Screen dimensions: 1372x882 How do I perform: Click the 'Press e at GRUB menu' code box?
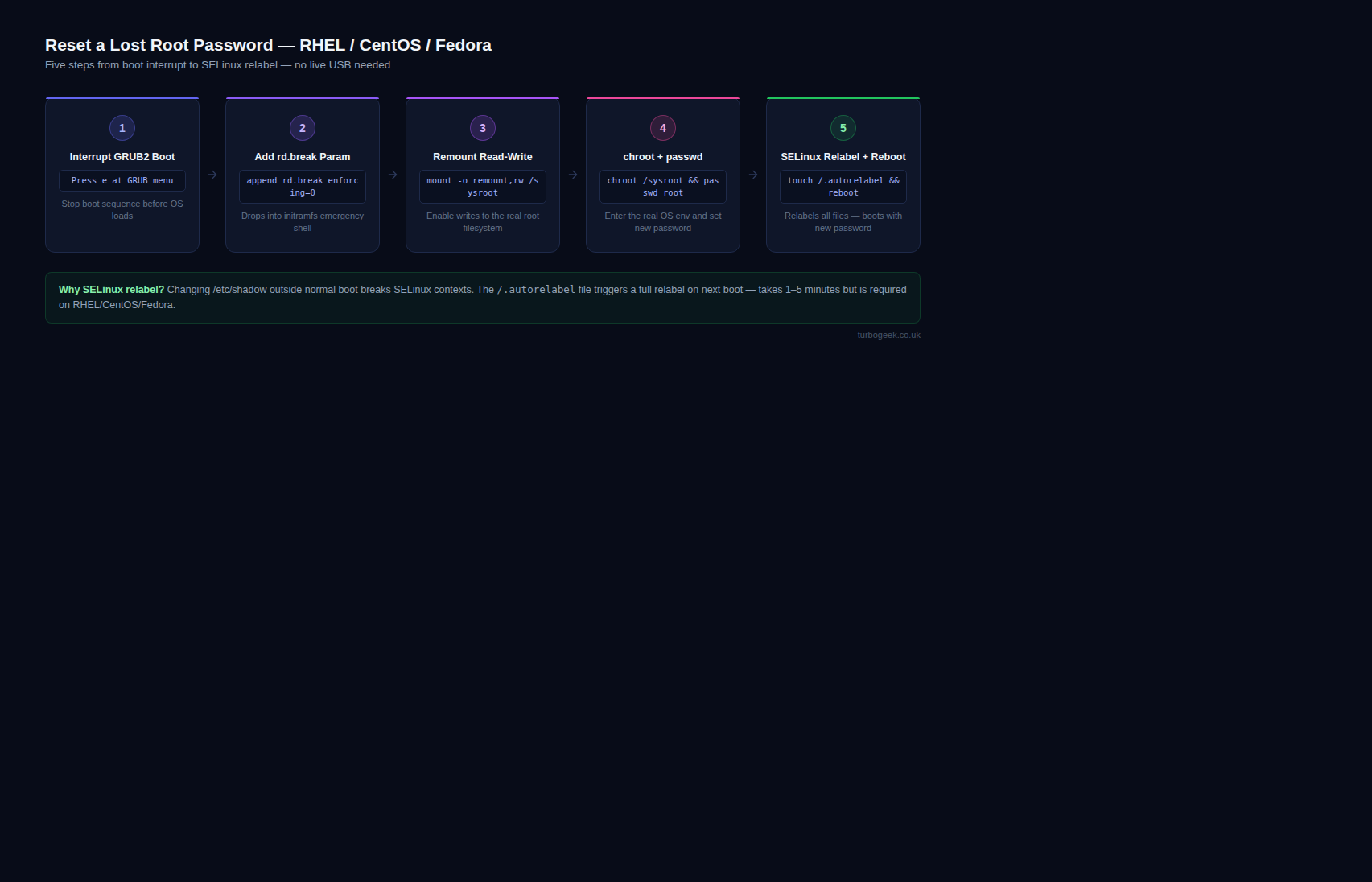122,181
